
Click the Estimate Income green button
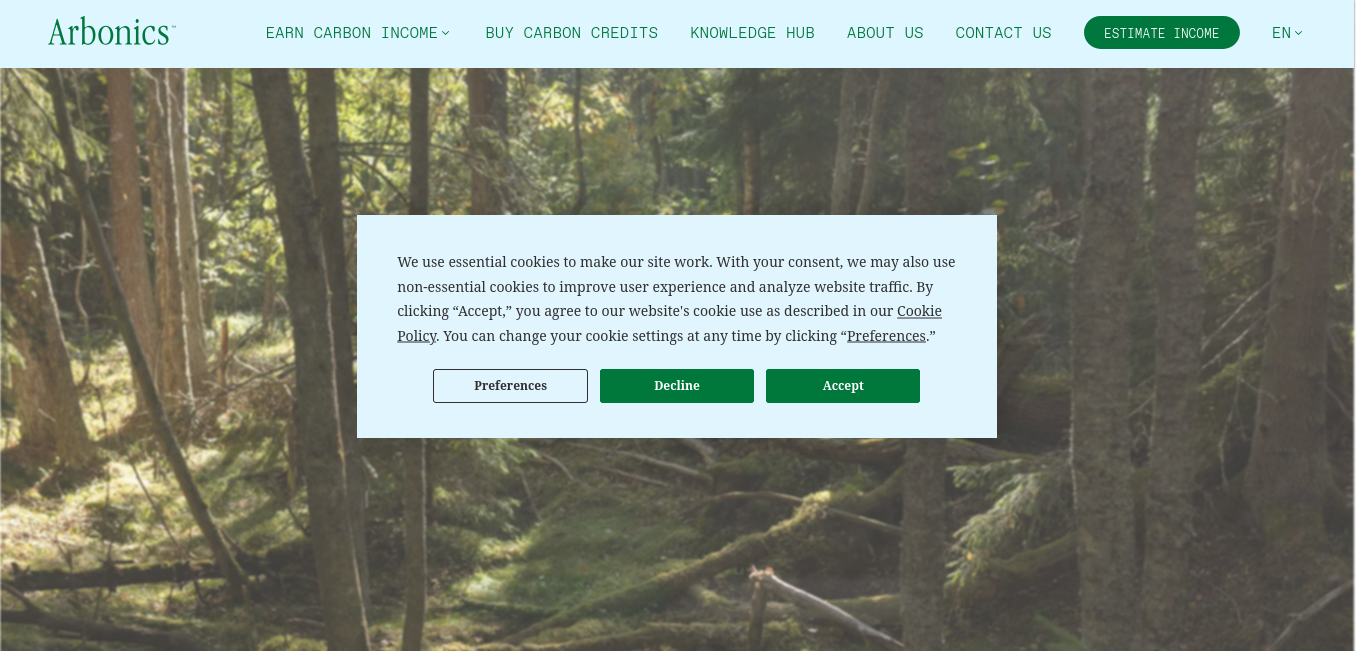click(x=1161, y=33)
